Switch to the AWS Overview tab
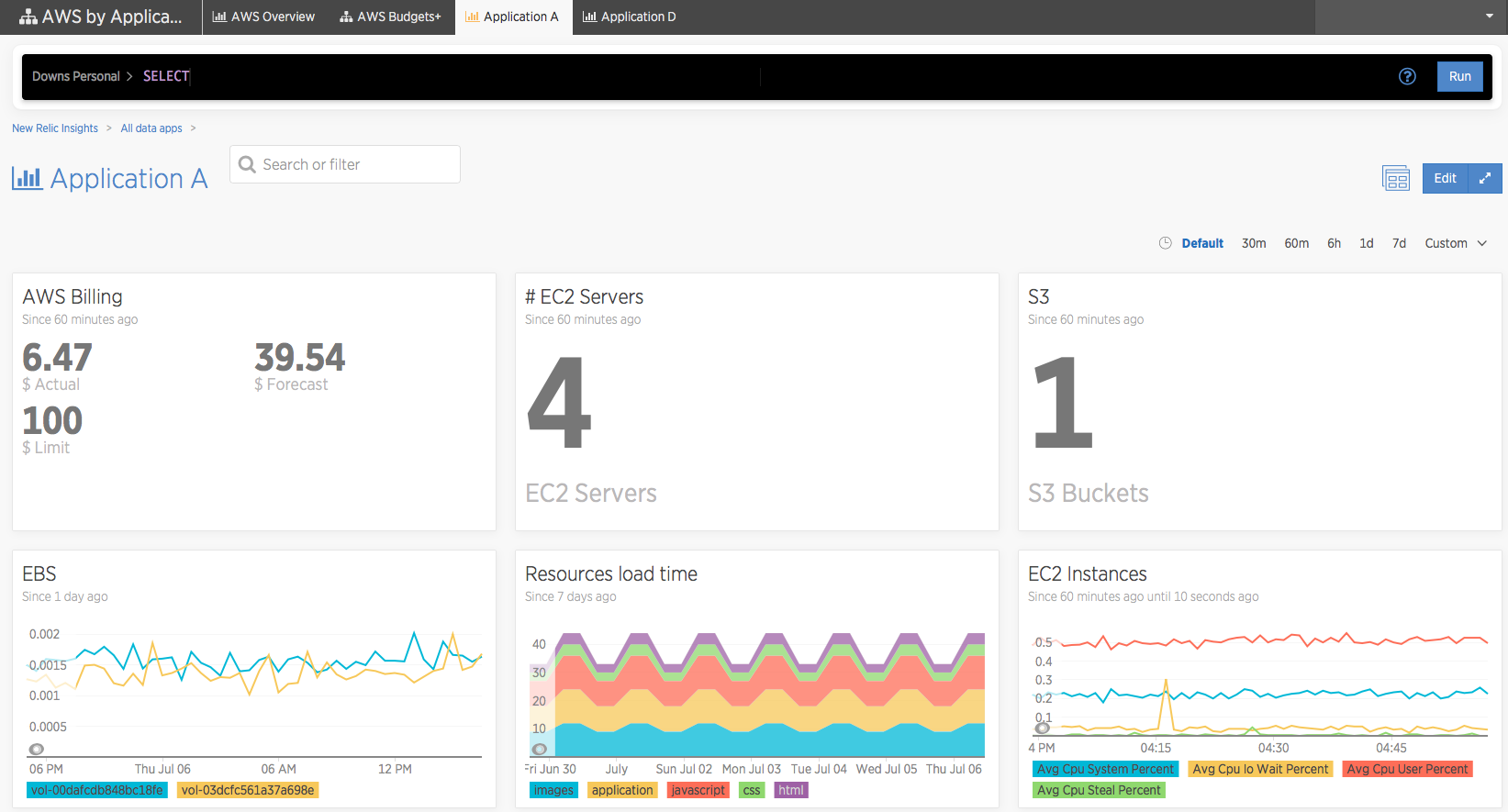The width and height of the screenshot is (1508, 812). (x=263, y=17)
